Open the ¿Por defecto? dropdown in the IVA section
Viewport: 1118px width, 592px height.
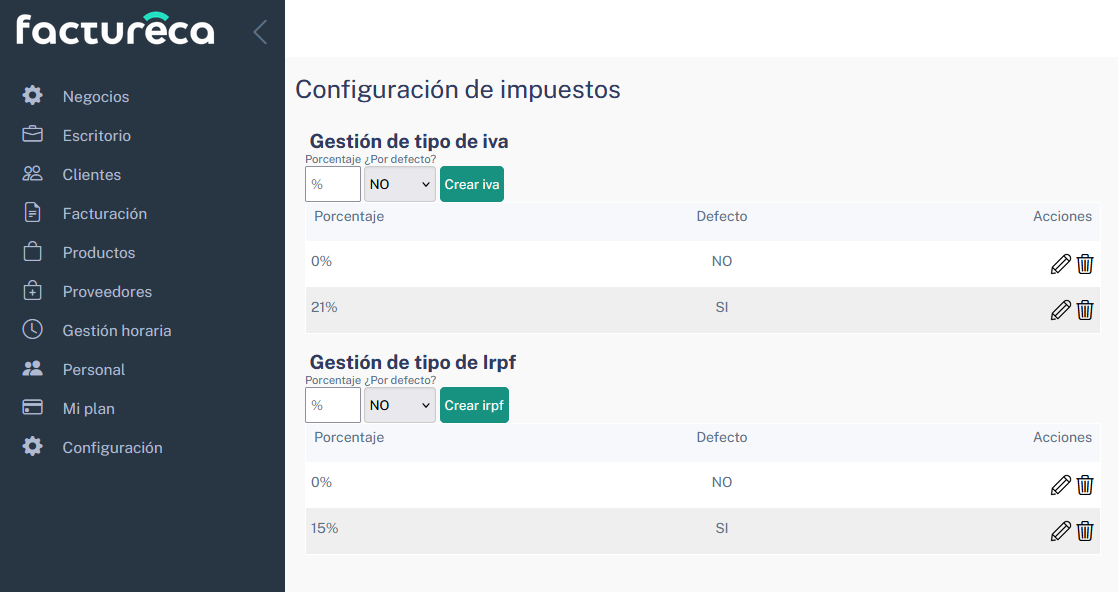click(x=399, y=184)
